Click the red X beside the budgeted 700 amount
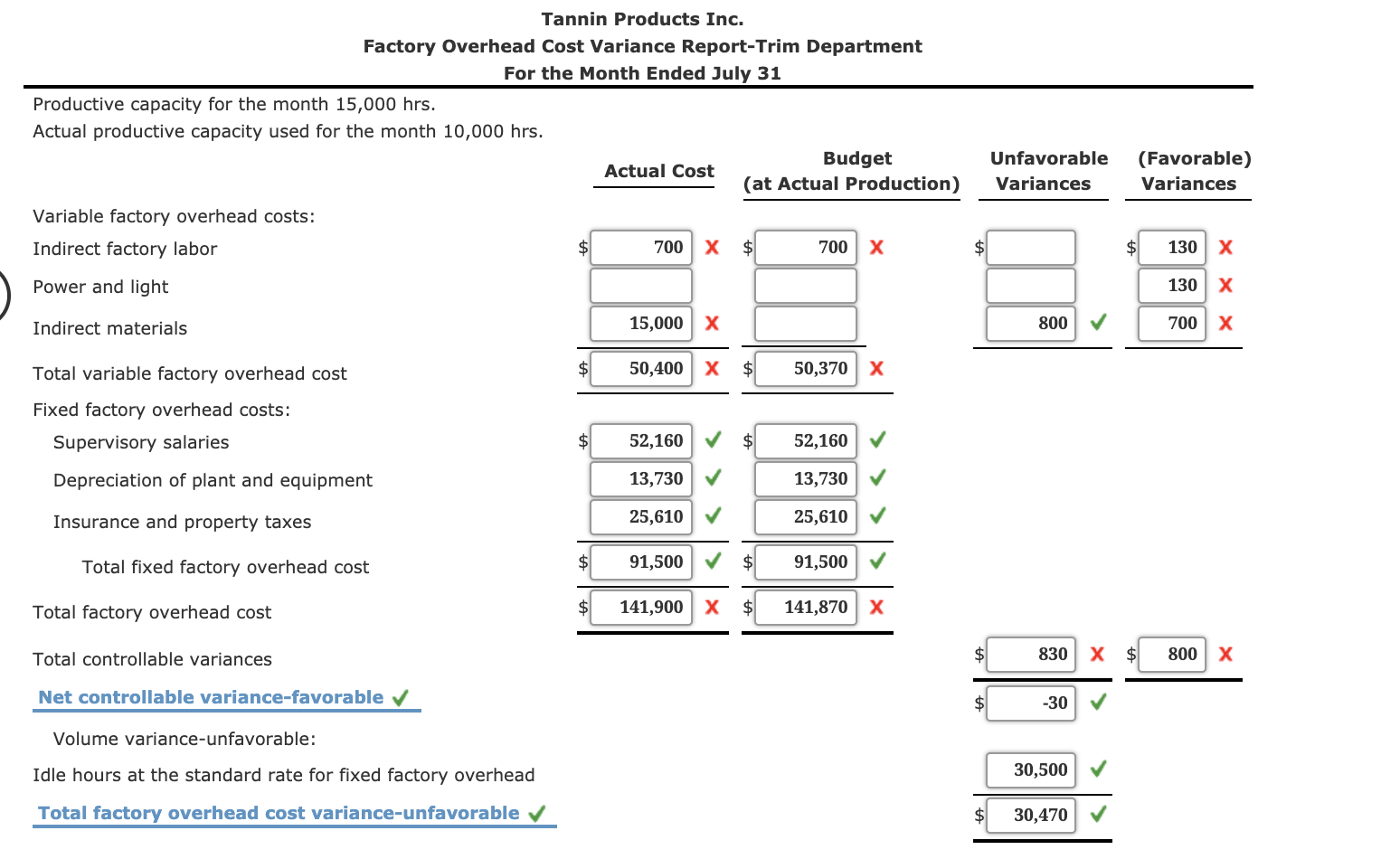 click(875, 247)
